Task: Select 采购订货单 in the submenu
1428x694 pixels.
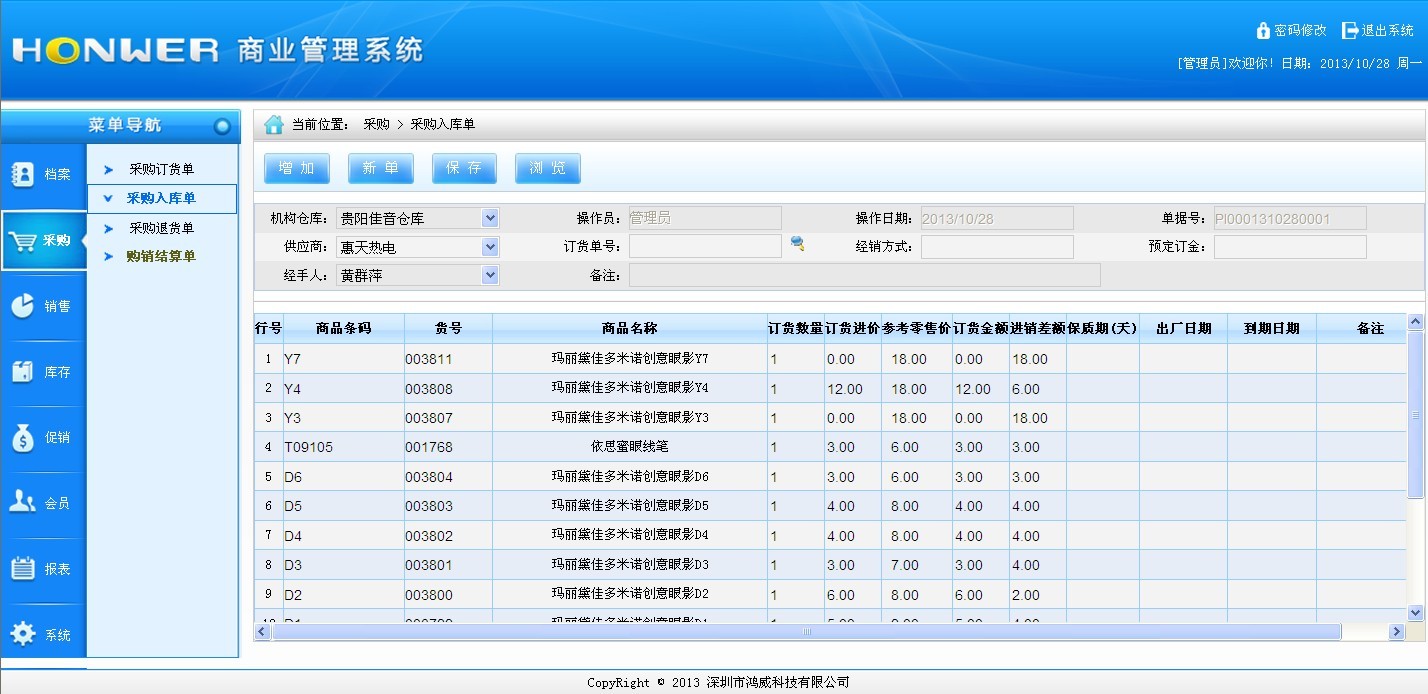Action: pyautogui.click(x=161, y=170)
